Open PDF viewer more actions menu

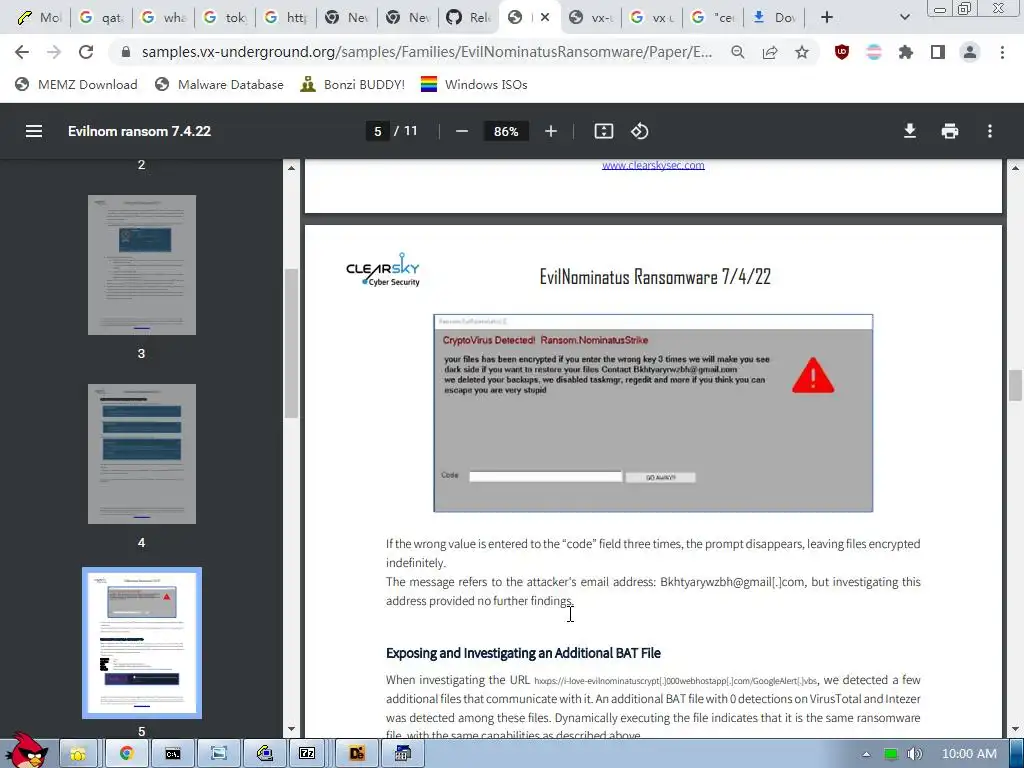pyautogui.click(x=990, y=131)
